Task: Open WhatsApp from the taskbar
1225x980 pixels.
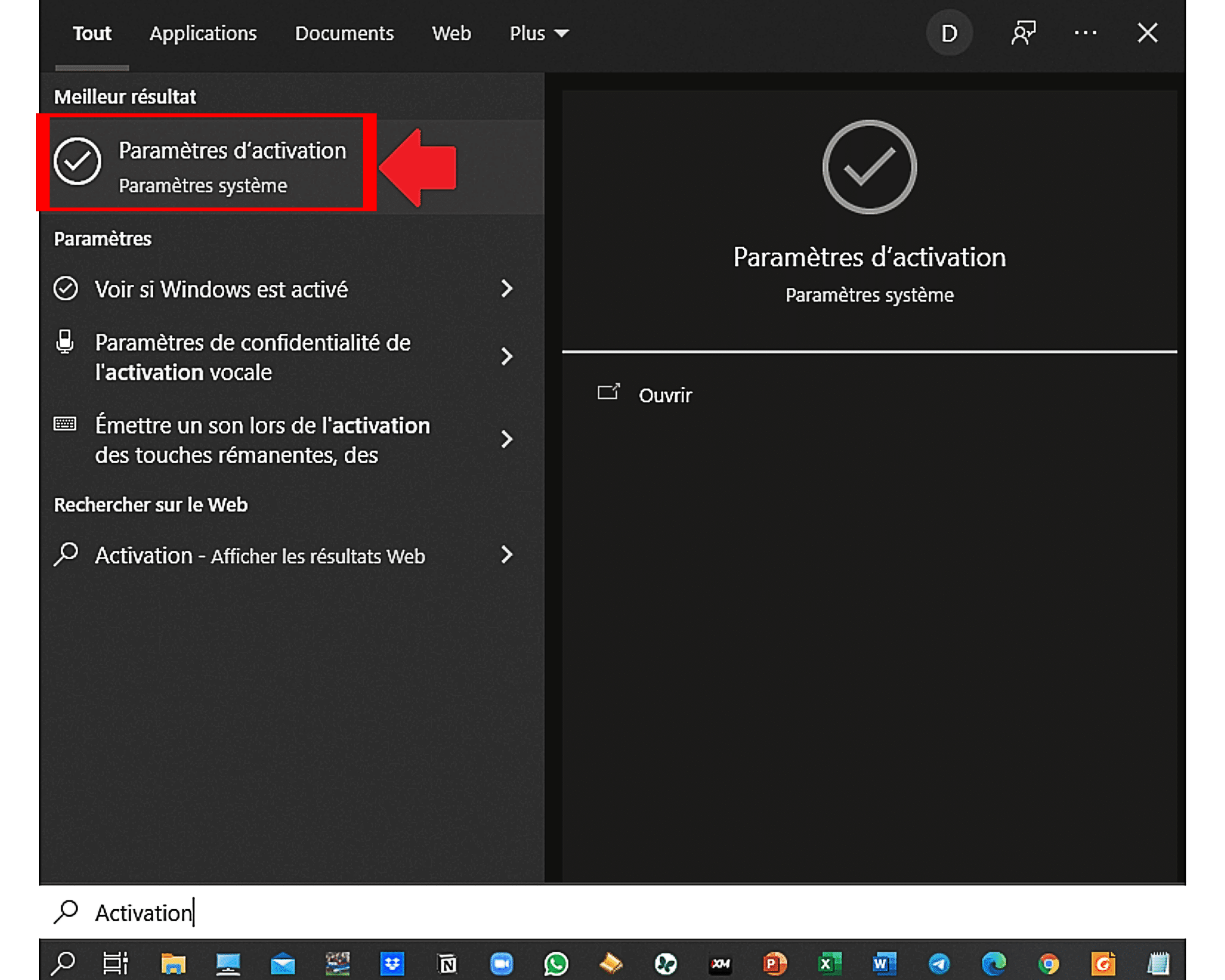Action: (557, 961)
